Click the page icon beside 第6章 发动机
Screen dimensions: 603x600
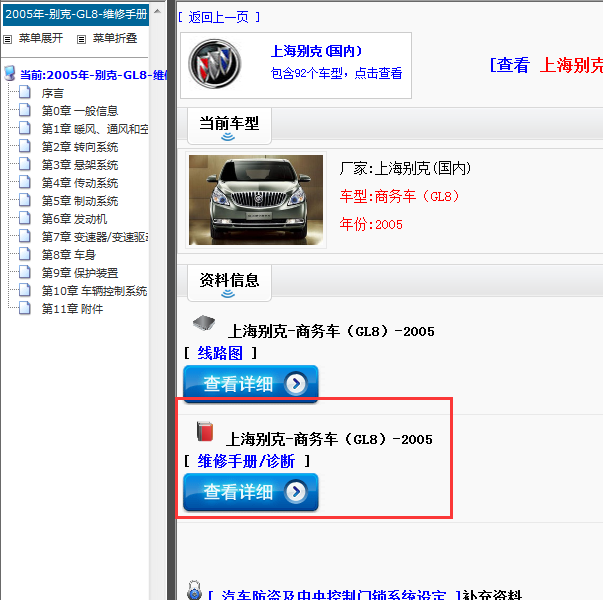tap(25, 219)
